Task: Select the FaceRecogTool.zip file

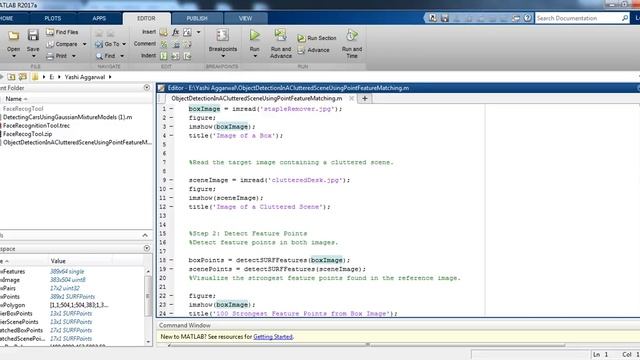Action: click(27, 134)
